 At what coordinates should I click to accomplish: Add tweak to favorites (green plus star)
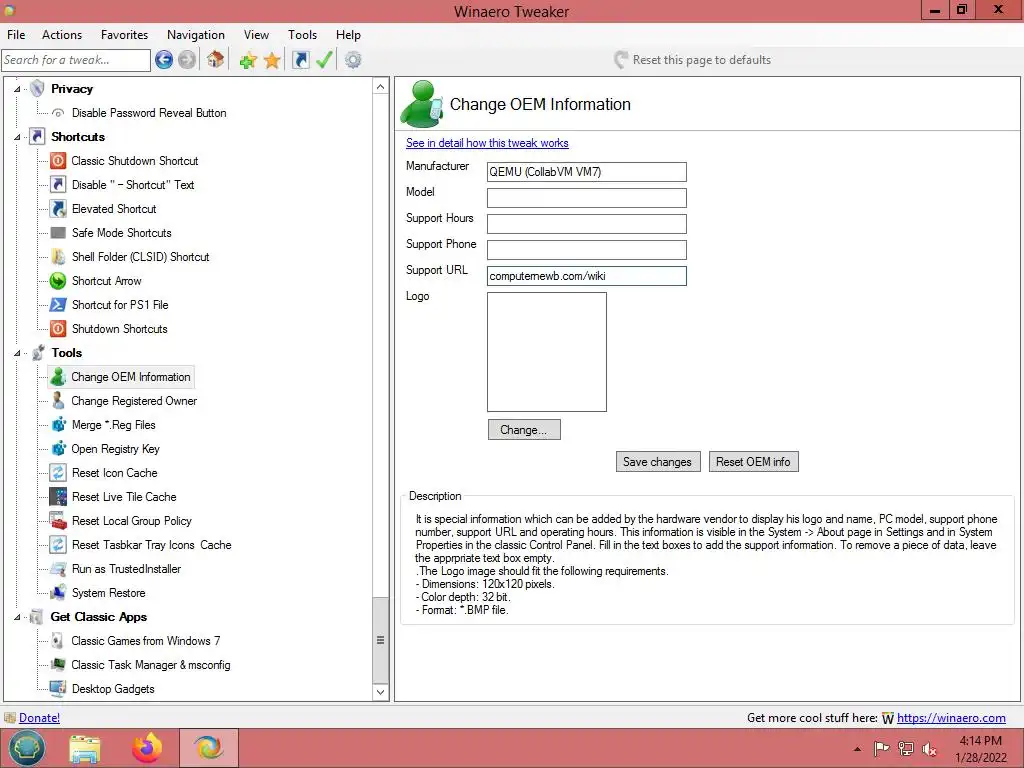248,60
